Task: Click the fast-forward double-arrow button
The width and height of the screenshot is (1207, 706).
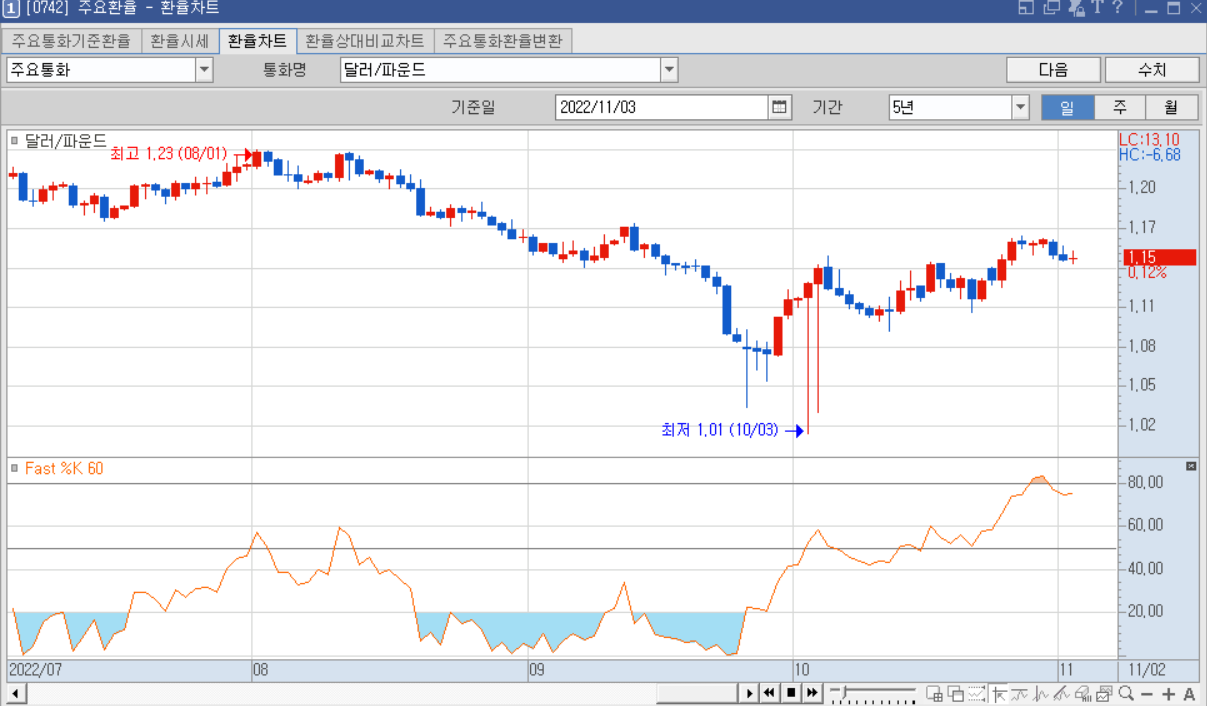Action: click(812, 693)
